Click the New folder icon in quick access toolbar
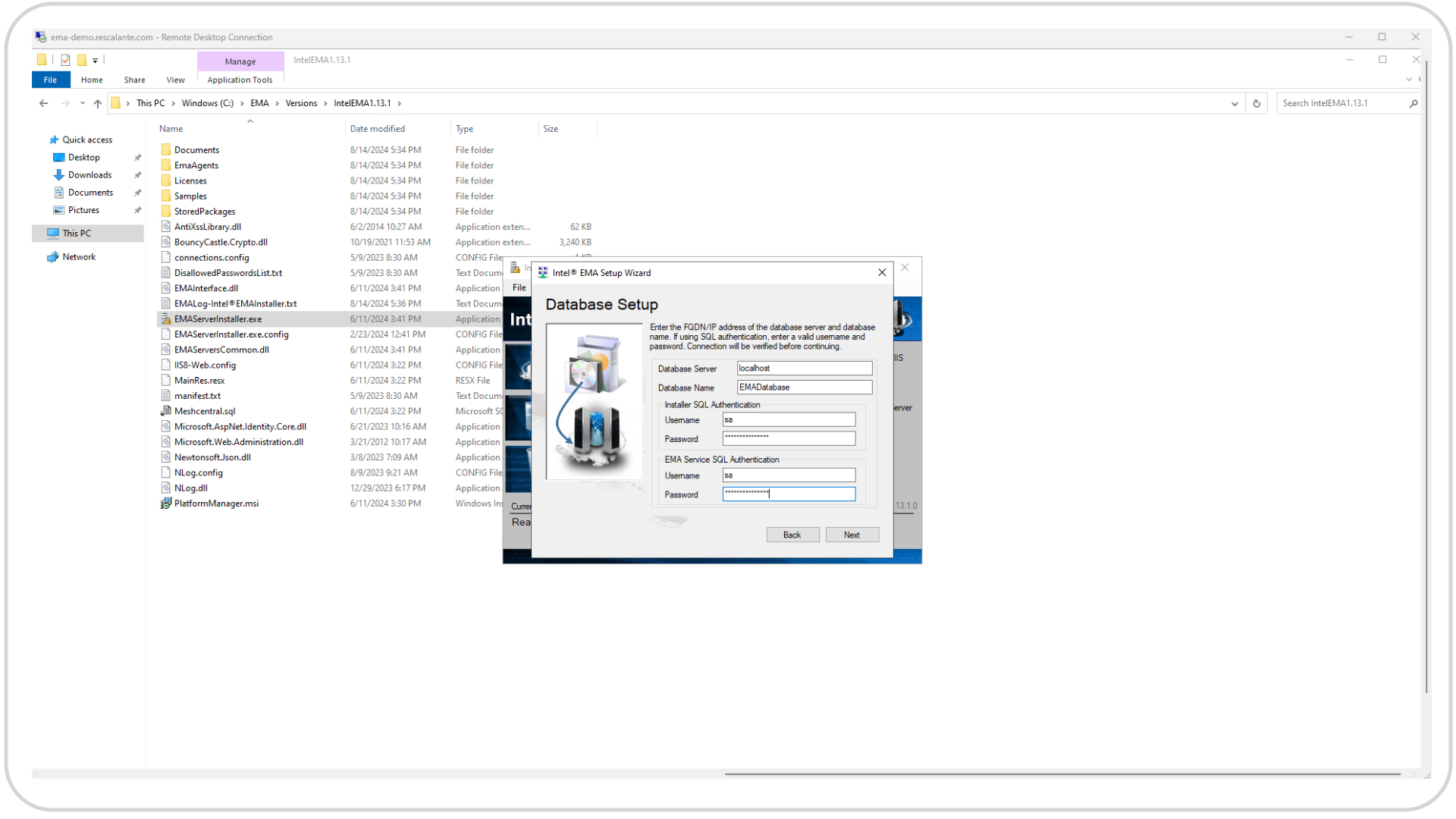The height and width of the screenshot is (819, 1456). [x=81, y=60]
